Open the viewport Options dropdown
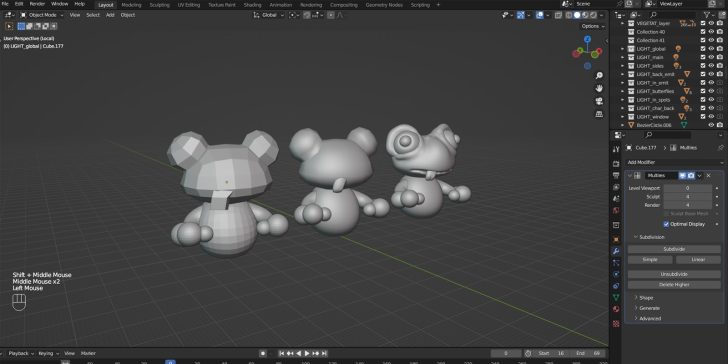728x364 pixels. tap(593, 26)
